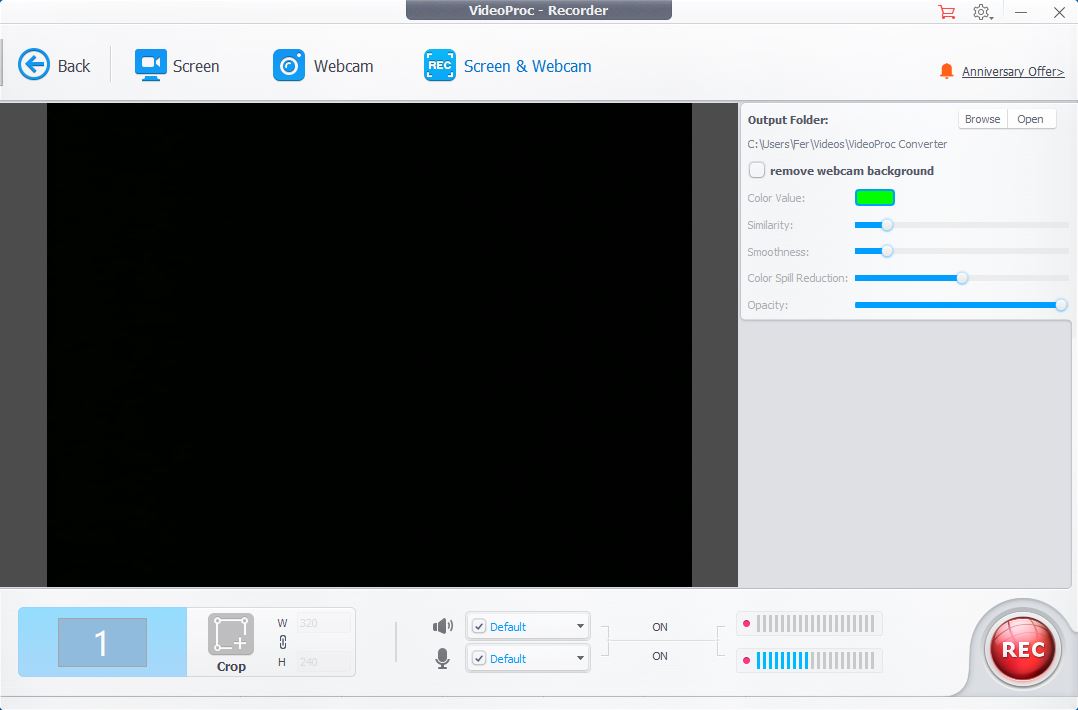1078x710 pixels.
Task: Click the speaker audio level meter
Action: (x=809, y=624)
